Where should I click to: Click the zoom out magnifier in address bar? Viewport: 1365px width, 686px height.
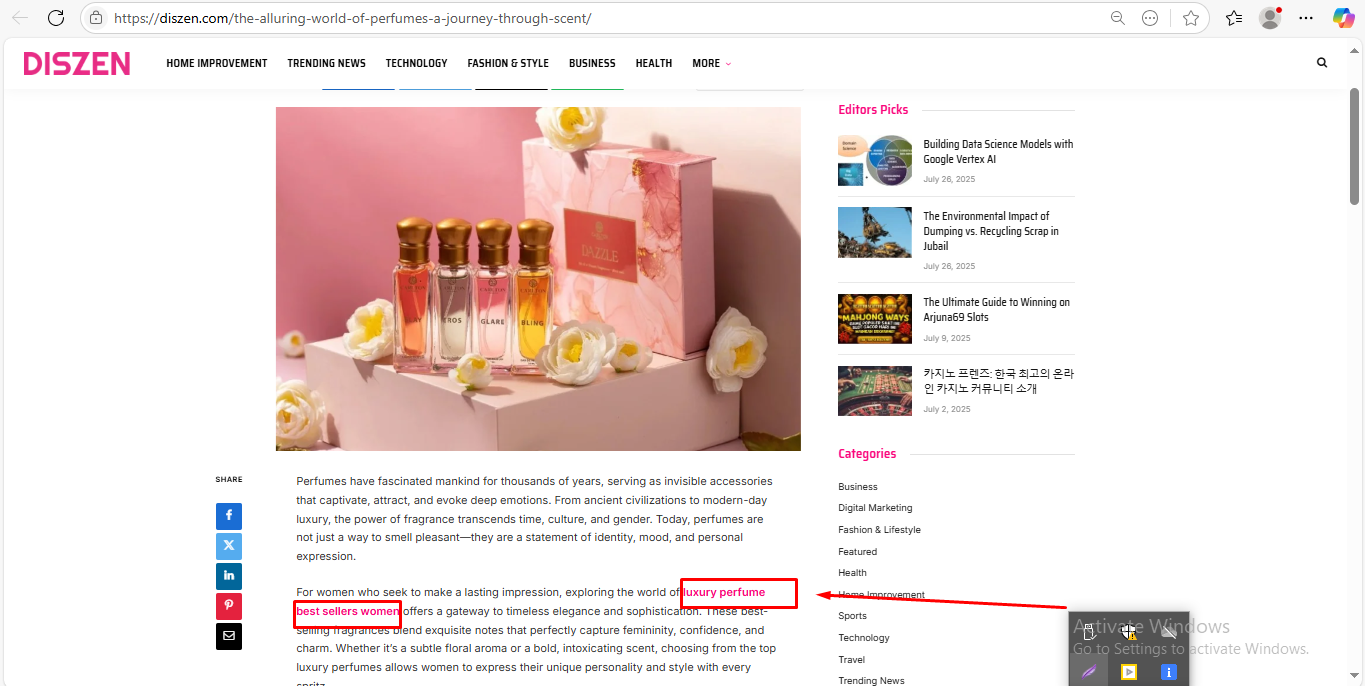(x=1118, y=18)
